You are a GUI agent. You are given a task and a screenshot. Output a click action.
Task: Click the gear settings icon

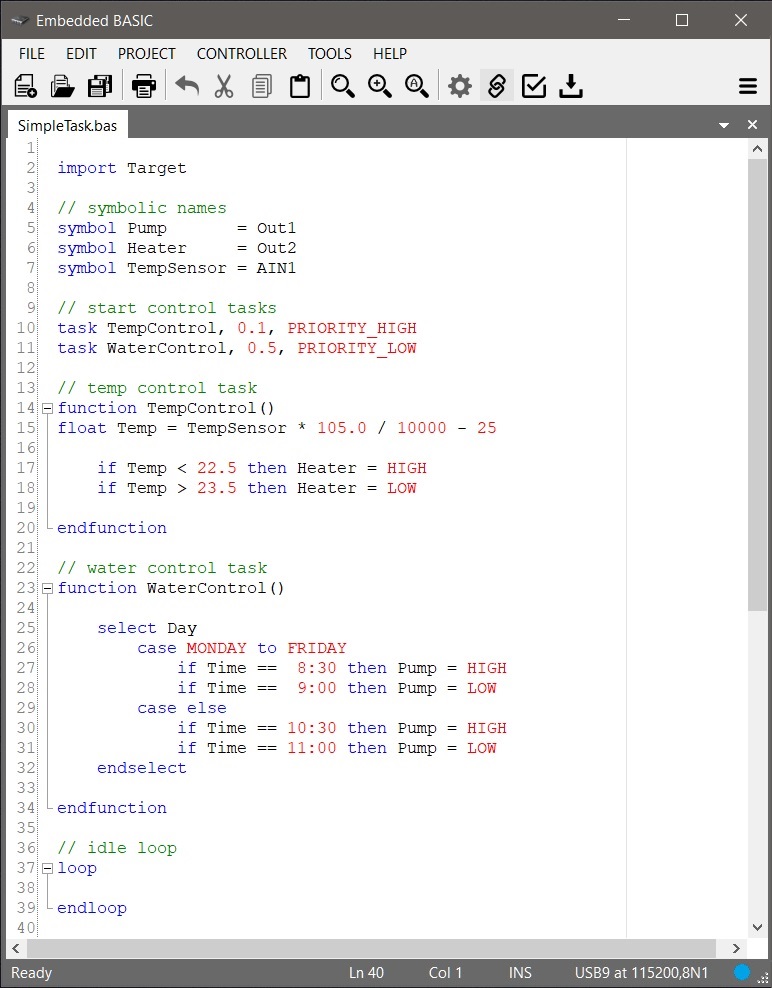[x=459, y=86]
